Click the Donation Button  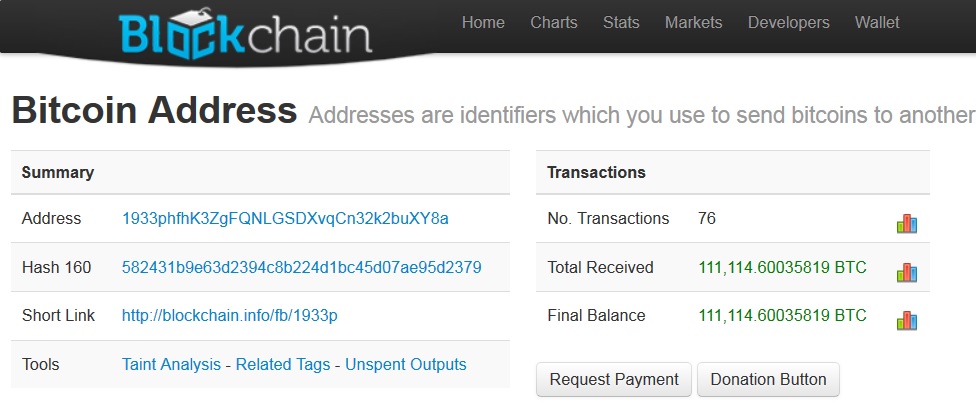tap(768, 379)
